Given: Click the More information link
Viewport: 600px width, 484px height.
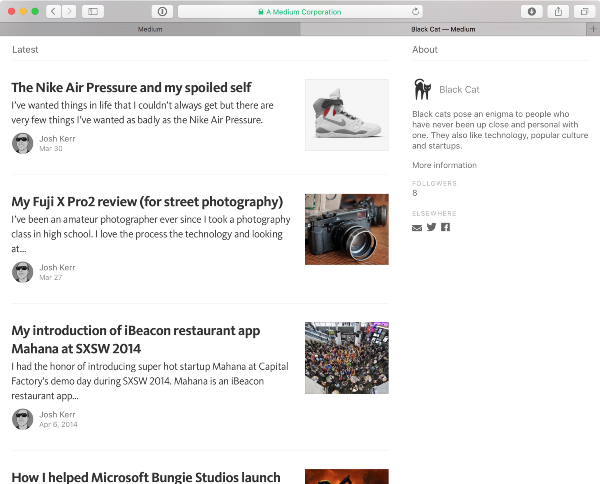Looking at the screenshot, I should point(444,165).
